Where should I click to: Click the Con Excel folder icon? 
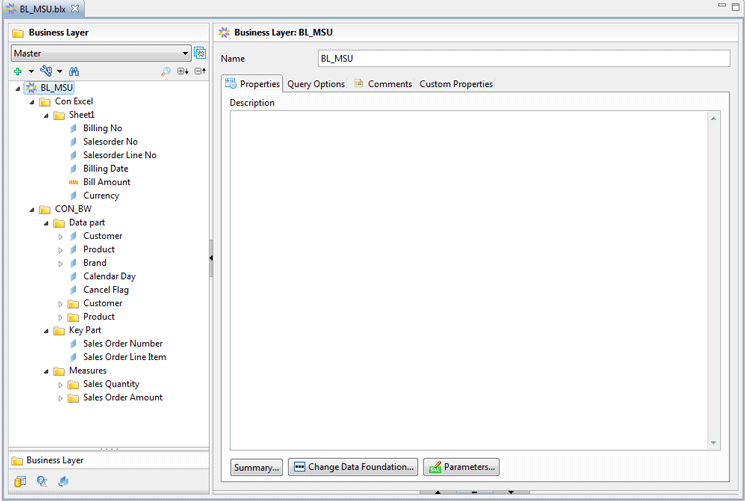pyautogui.click(x=45, y=102)
